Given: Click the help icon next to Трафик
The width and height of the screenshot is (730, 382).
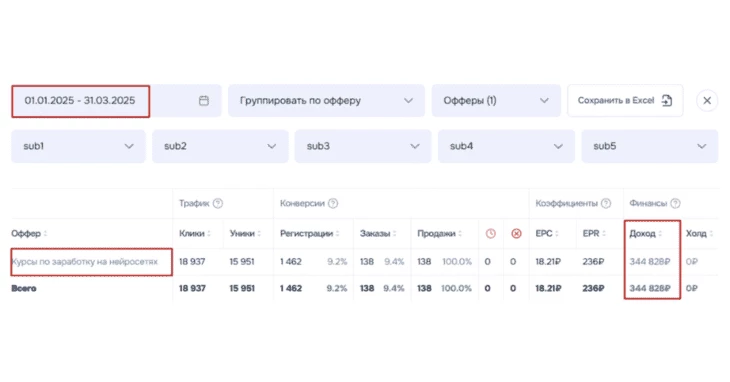Looking at the screenshot, I should click(217, 203).
